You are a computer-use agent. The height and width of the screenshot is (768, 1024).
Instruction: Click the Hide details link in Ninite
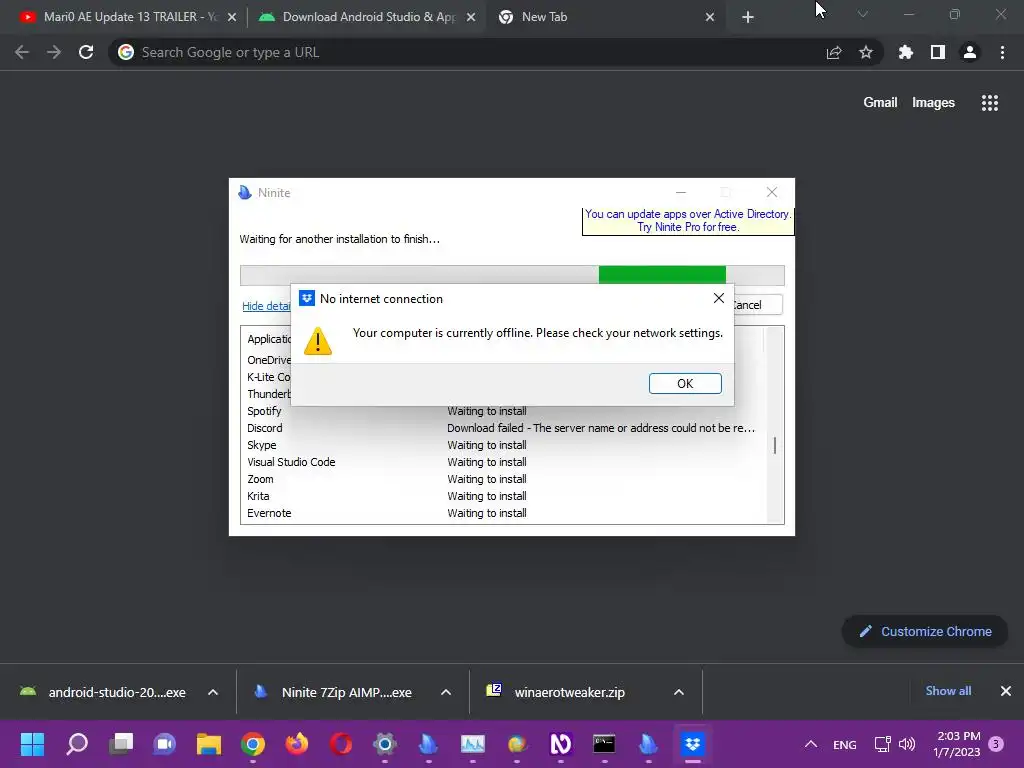266,306
